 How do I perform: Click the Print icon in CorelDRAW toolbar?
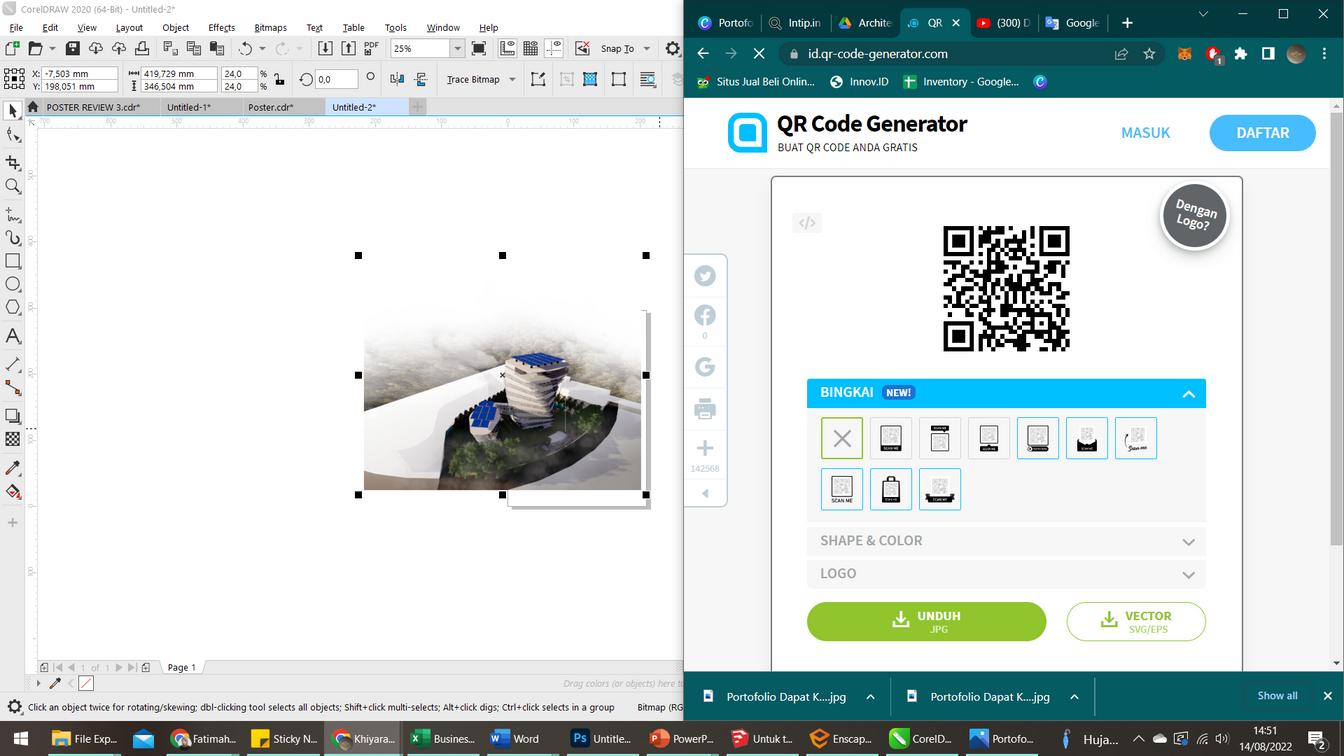coord(142,48)
